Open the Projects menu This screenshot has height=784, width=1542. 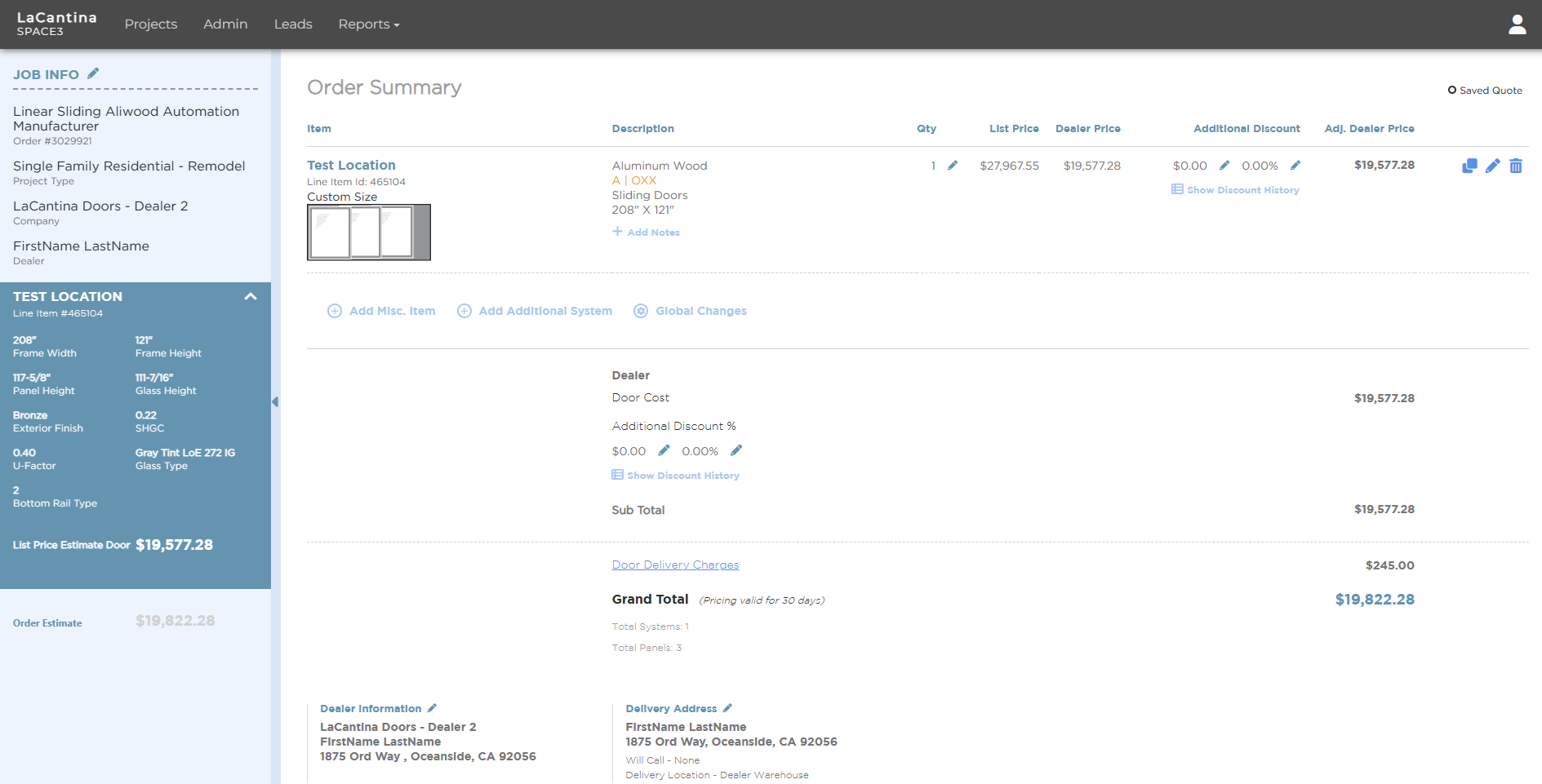(151, 24)
